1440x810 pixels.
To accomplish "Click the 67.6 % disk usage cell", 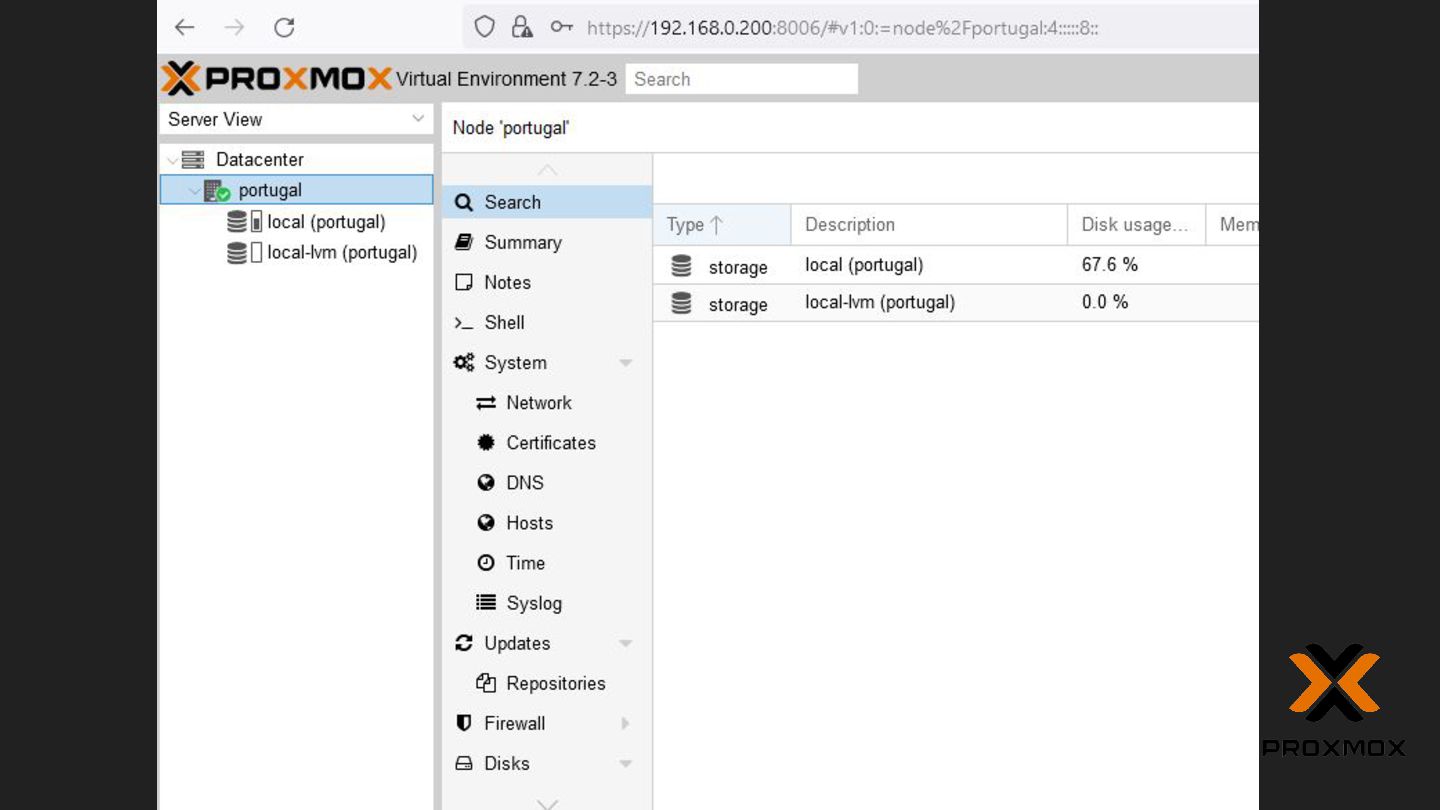I will tap(1137, 265).
